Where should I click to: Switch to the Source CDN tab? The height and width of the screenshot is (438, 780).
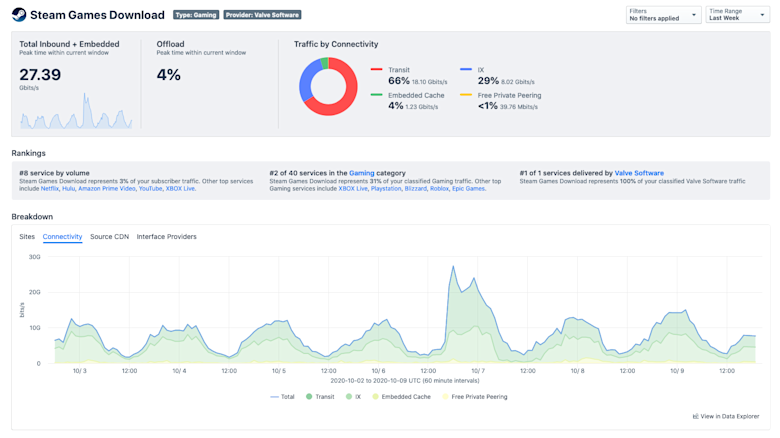[109, 236]
